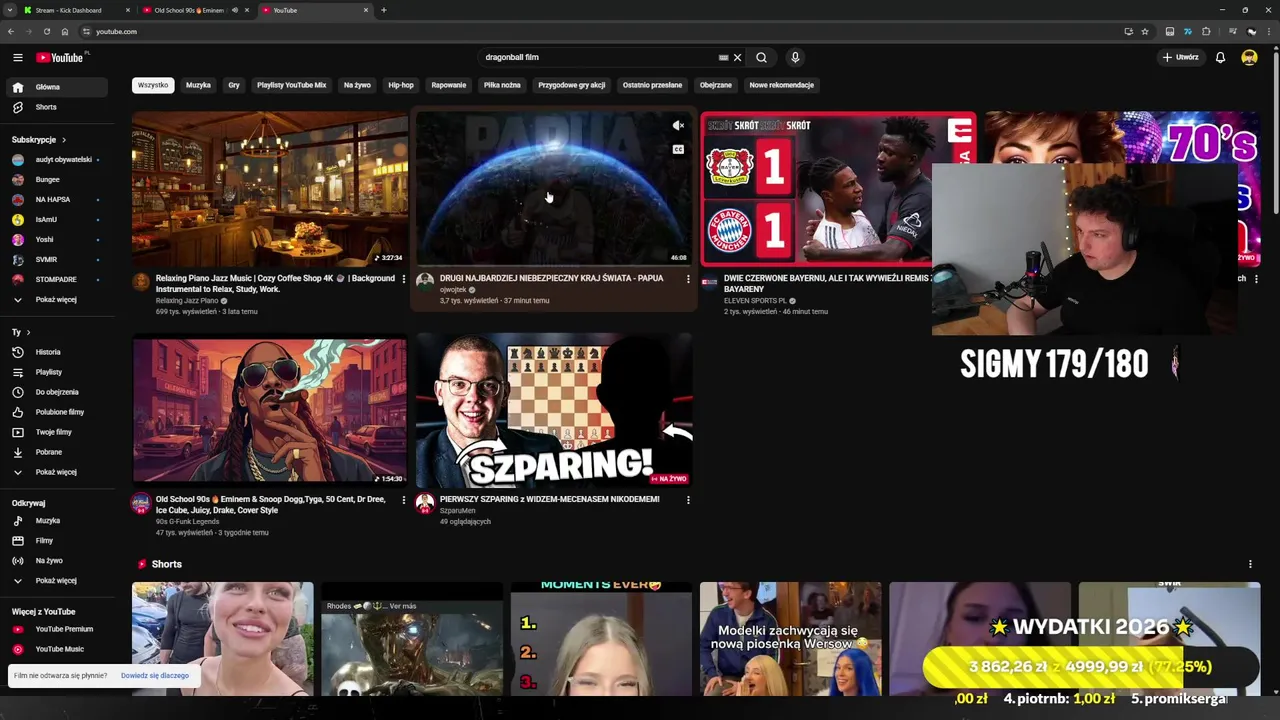Image resolution: width=1280 pixels, height=720 pixels.
Task: Open the notifications bell
Action: [1220, 58]
